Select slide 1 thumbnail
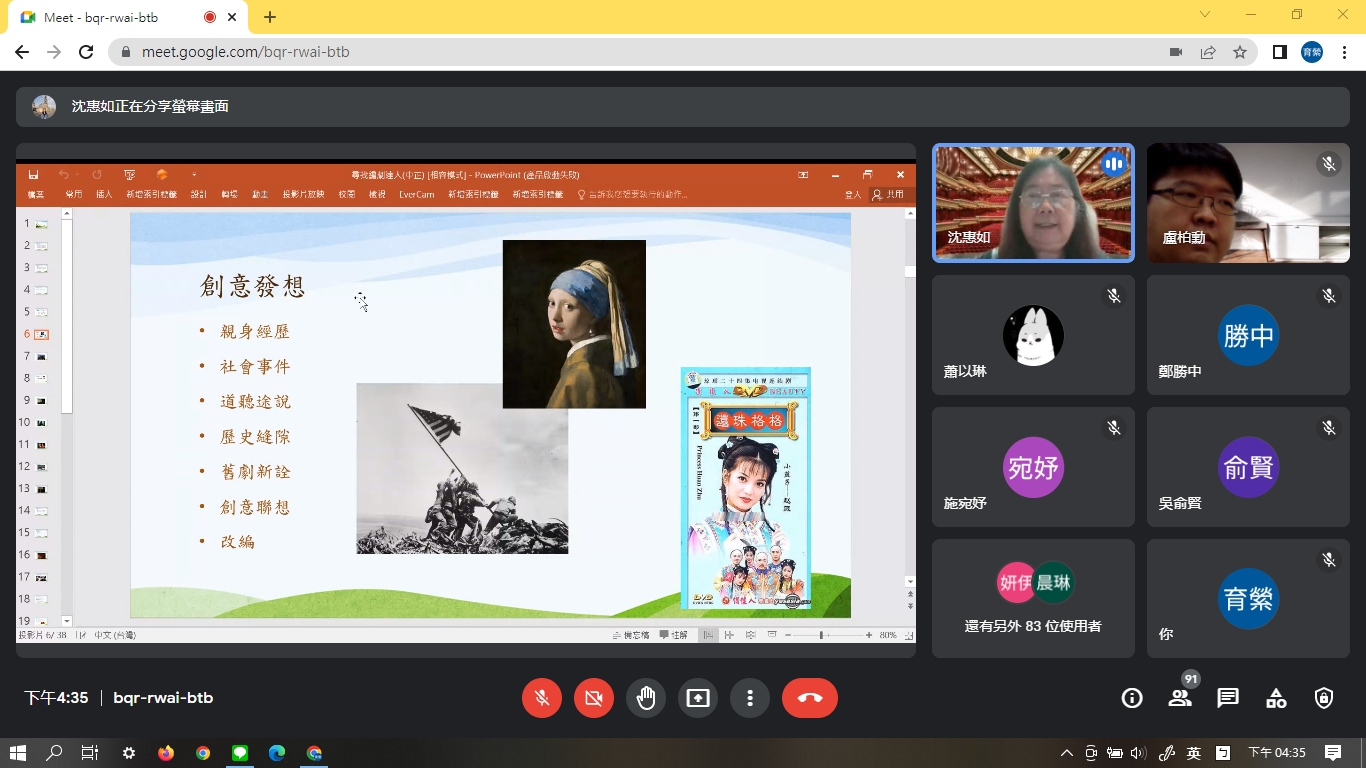Image resolution: width=1366 pixels, height=768 pixels. click(42, 224)
